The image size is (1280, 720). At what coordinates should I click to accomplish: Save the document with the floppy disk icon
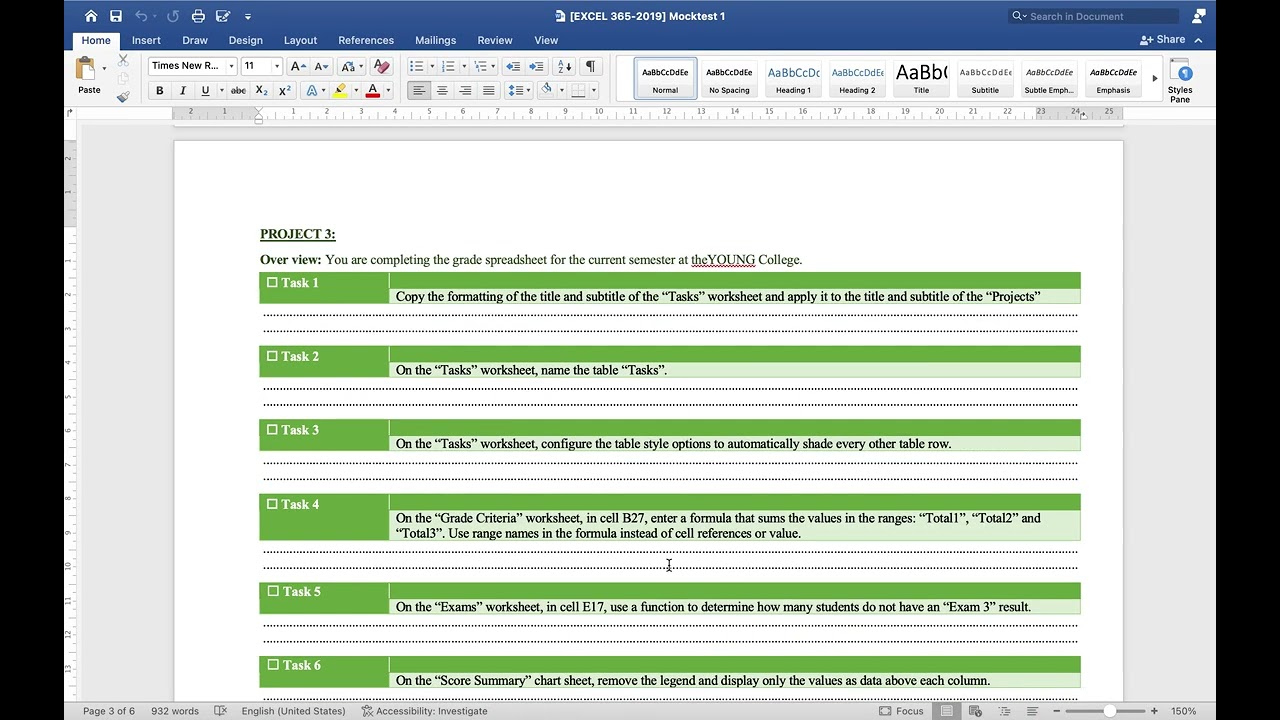116,16
